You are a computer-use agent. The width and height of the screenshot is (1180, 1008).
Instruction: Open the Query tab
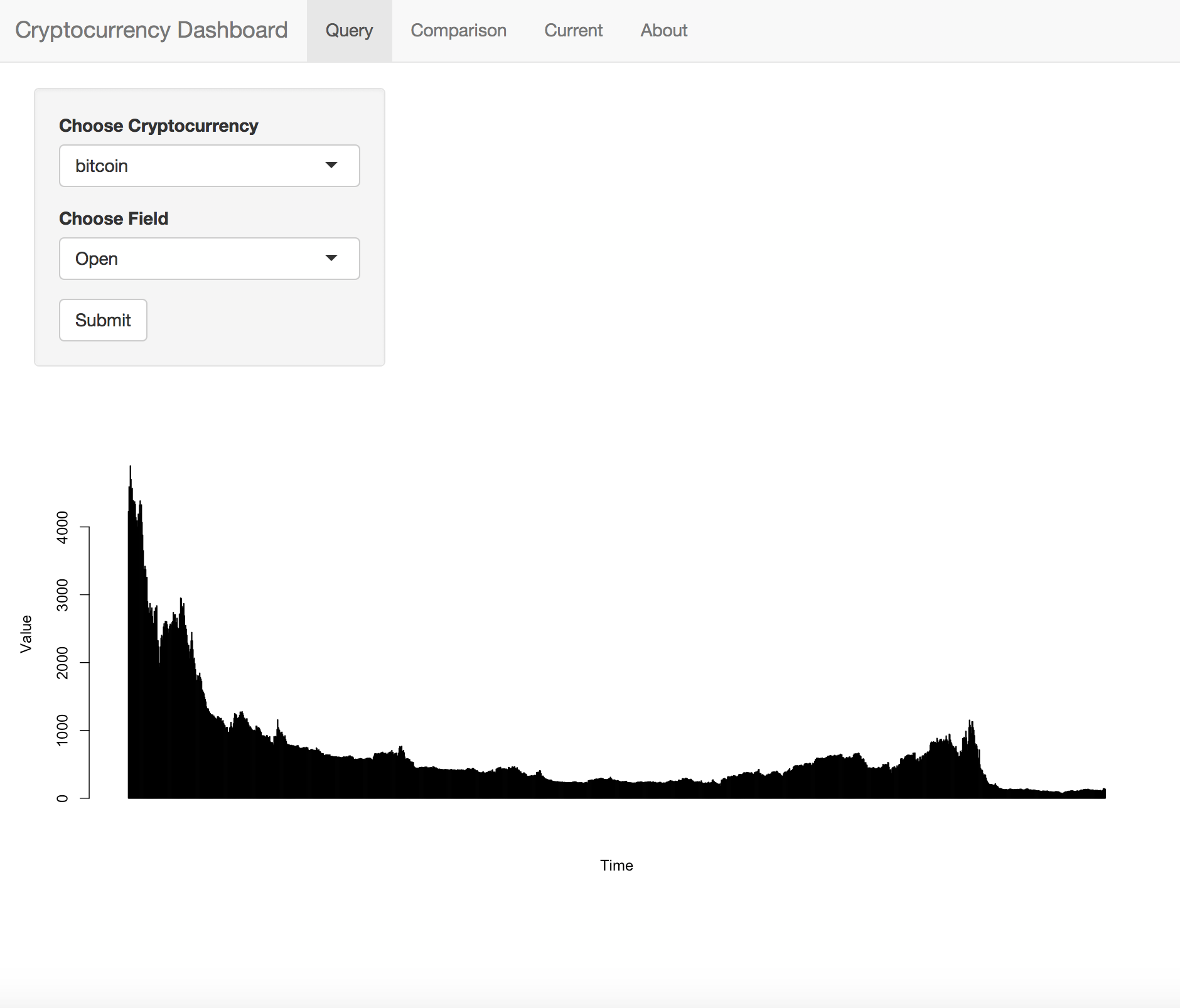click(x=349, y=30)
